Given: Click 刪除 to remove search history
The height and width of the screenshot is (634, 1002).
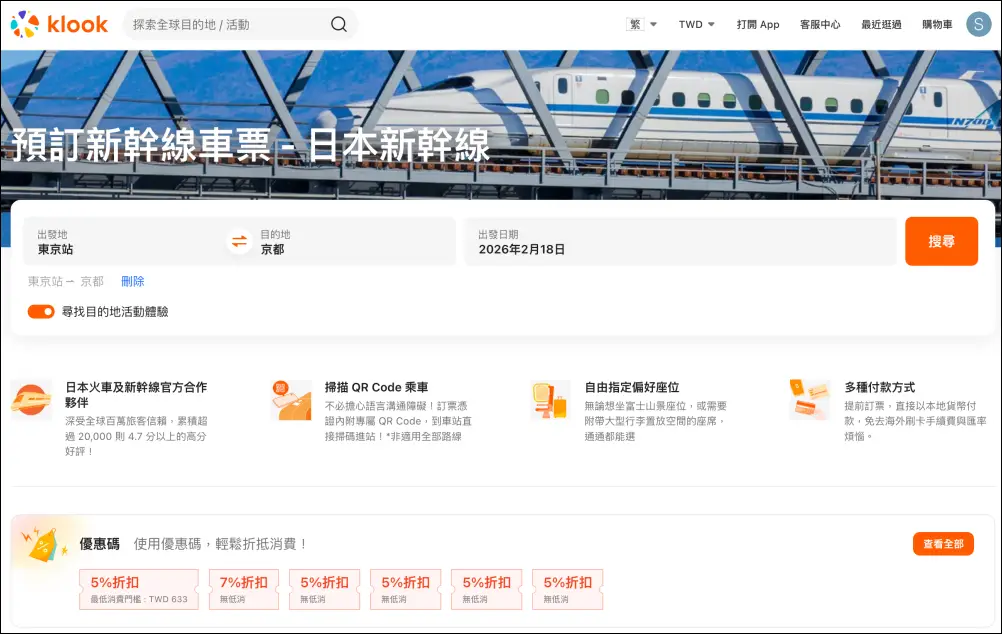Looking at the screenshot, I should tap(133, 282).
